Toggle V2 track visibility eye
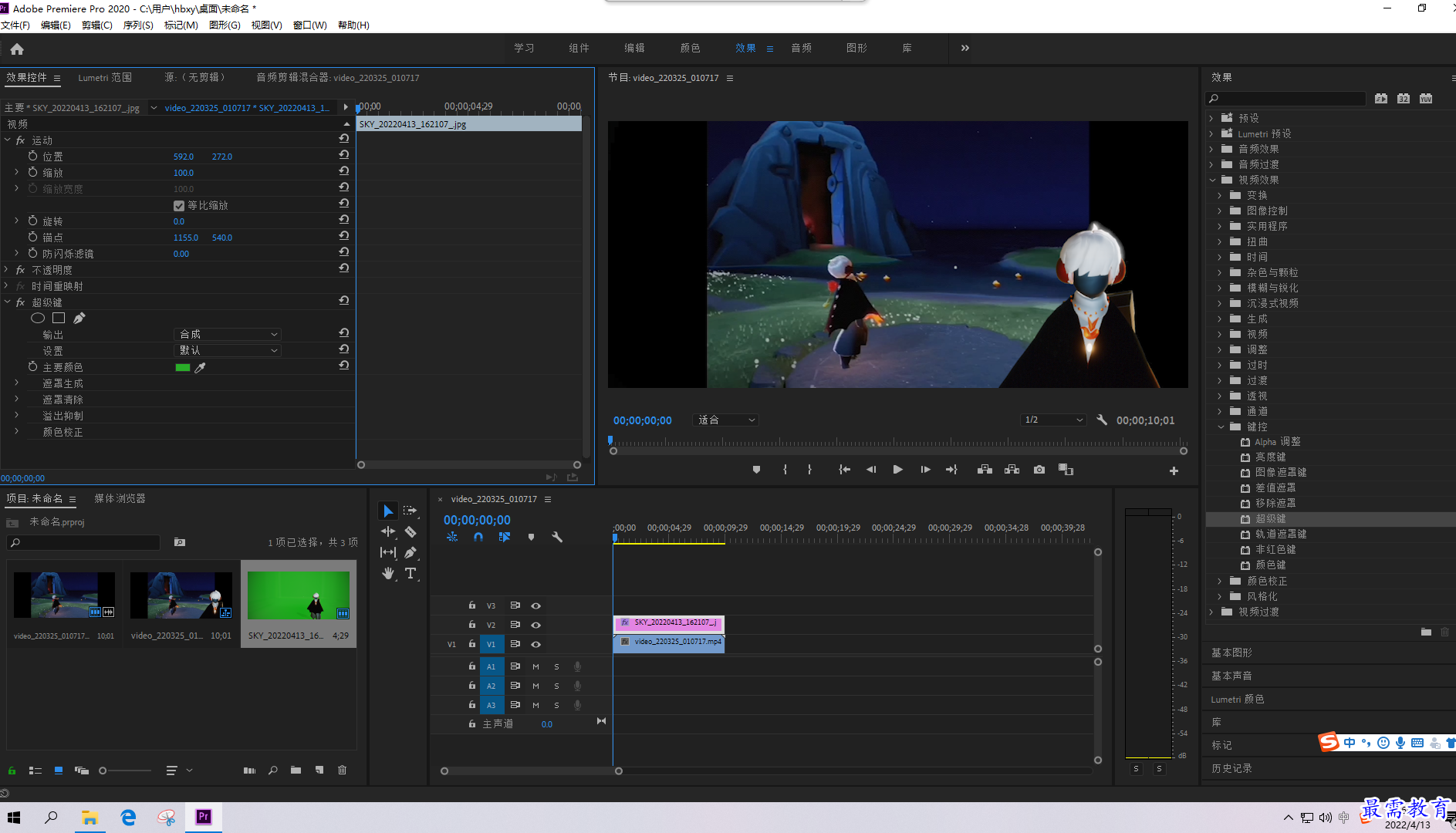This screenshot has width=1456, height=833. [535, 625]
